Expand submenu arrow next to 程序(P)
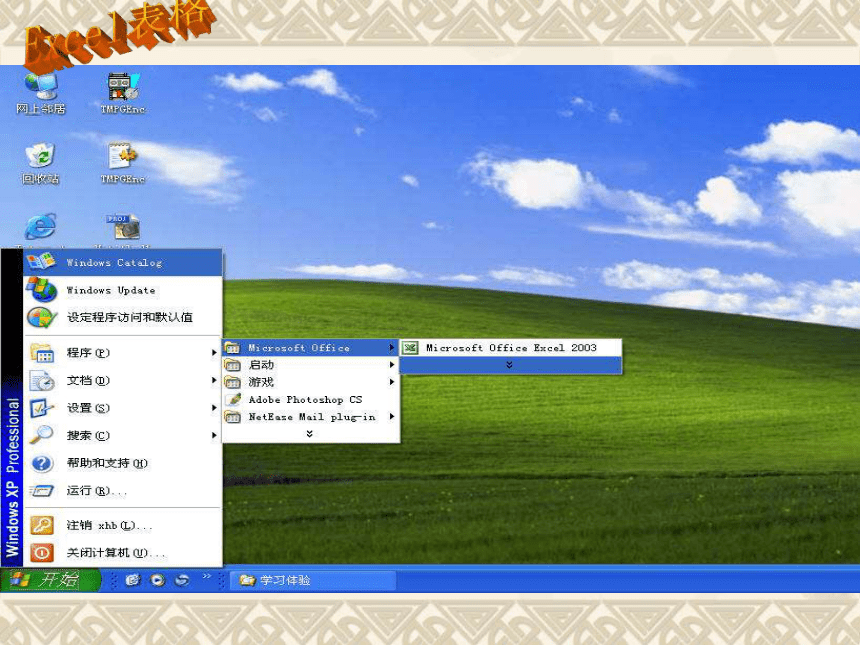 tap(214, 353)
